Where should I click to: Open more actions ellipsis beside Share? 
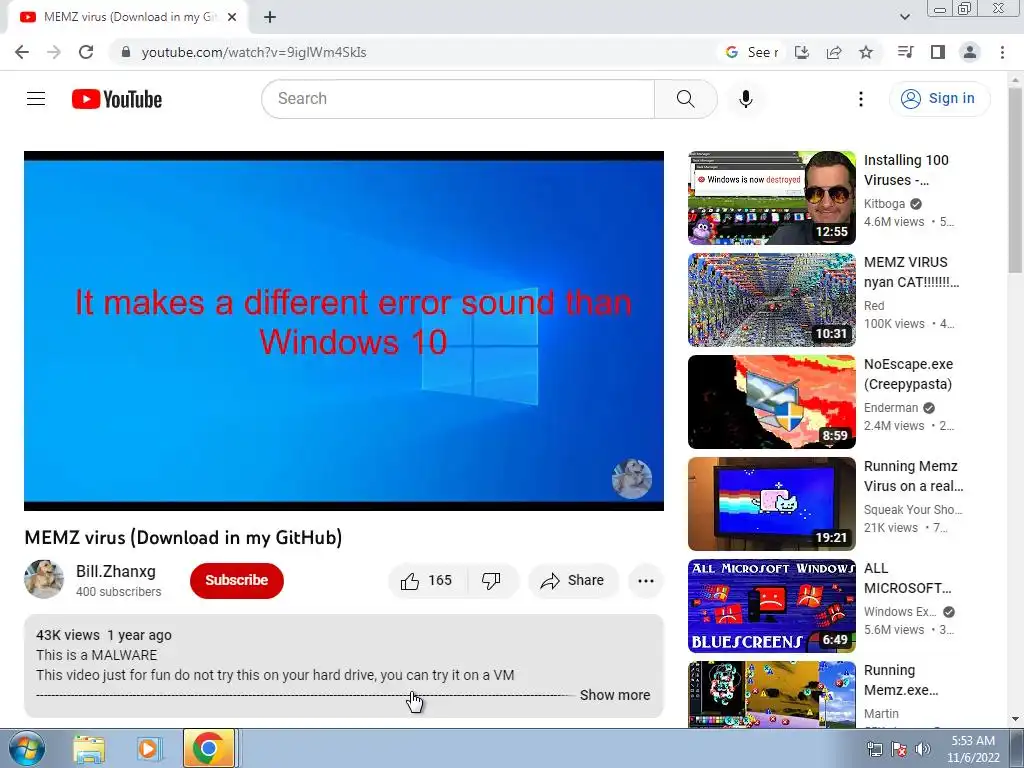pyautogui.click(x=645, y=581)
